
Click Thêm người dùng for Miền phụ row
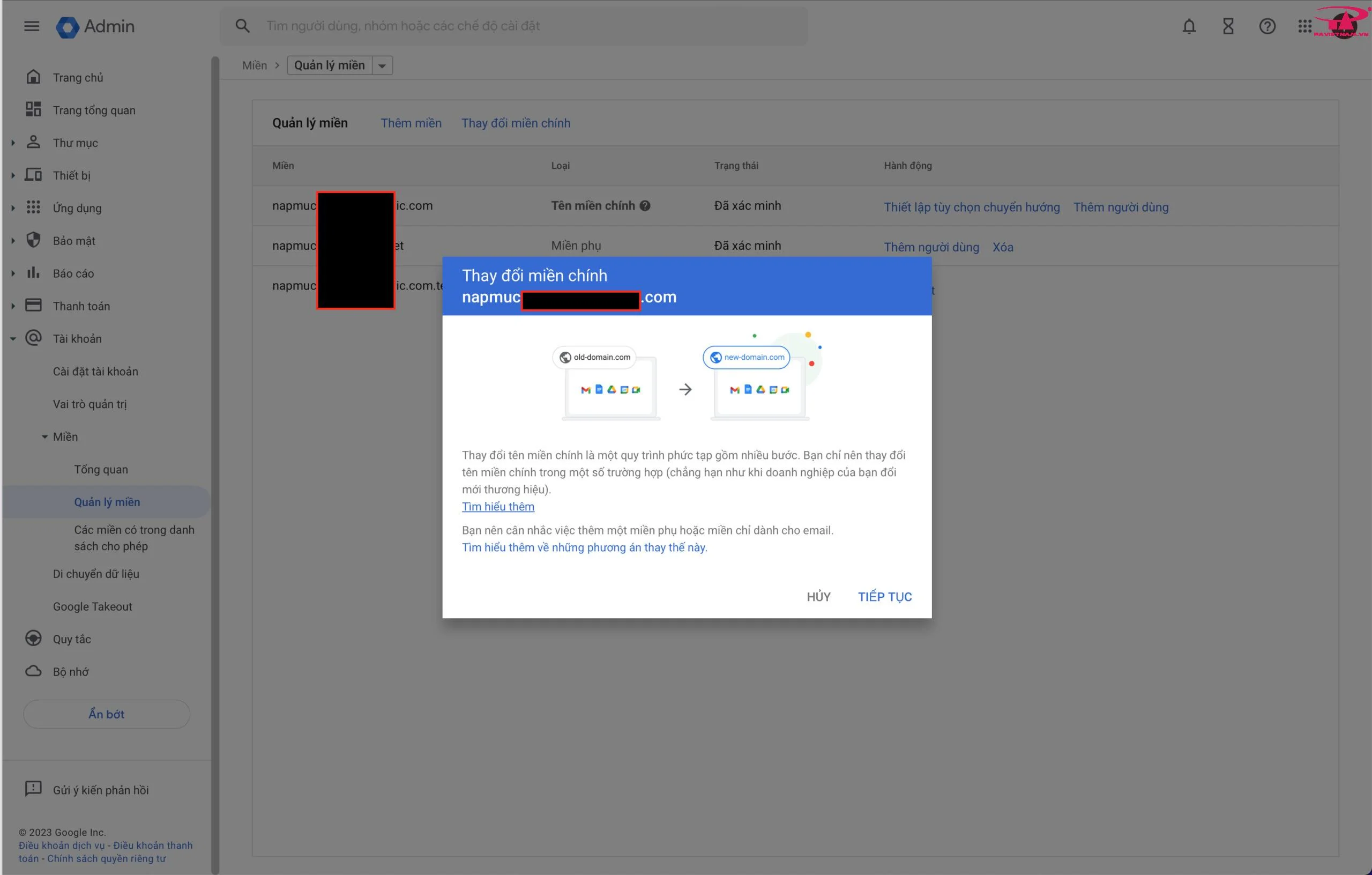[931, 247]
